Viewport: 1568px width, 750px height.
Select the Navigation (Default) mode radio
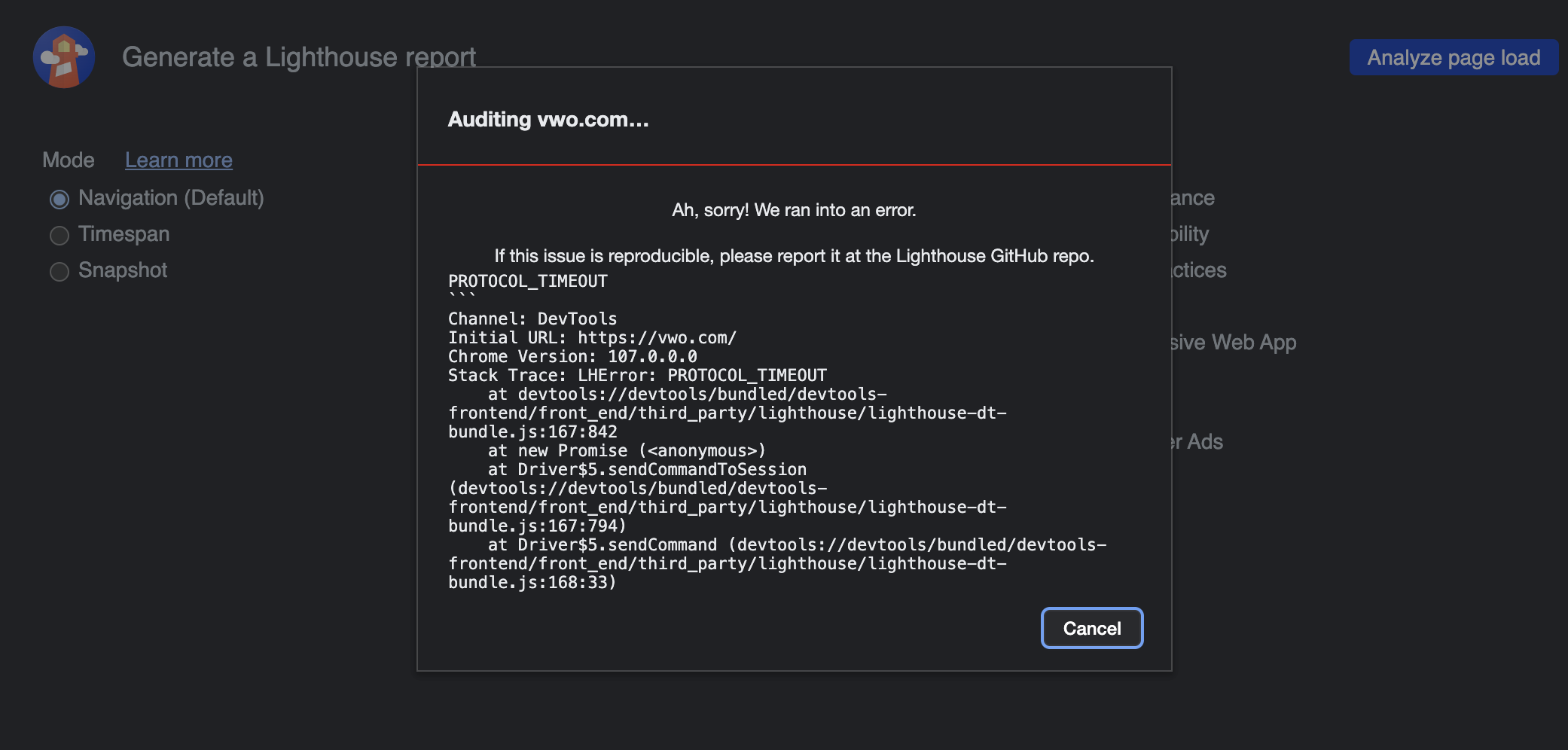click(x=59, y=198)
